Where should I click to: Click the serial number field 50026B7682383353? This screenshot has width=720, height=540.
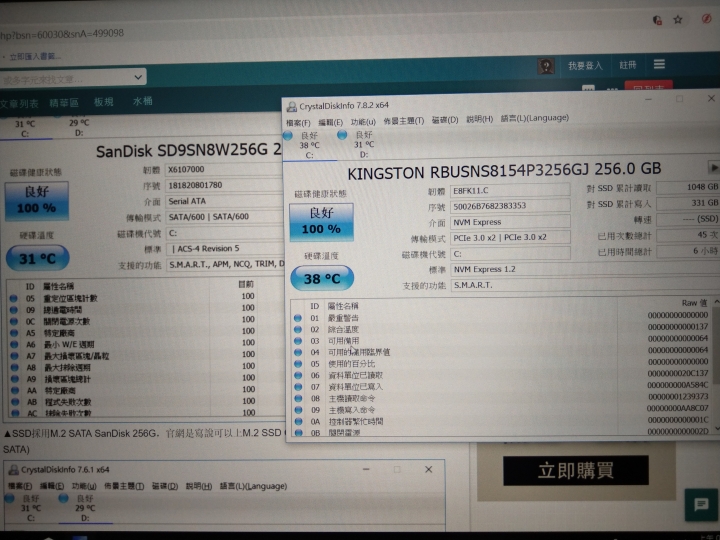click(510, 206)
